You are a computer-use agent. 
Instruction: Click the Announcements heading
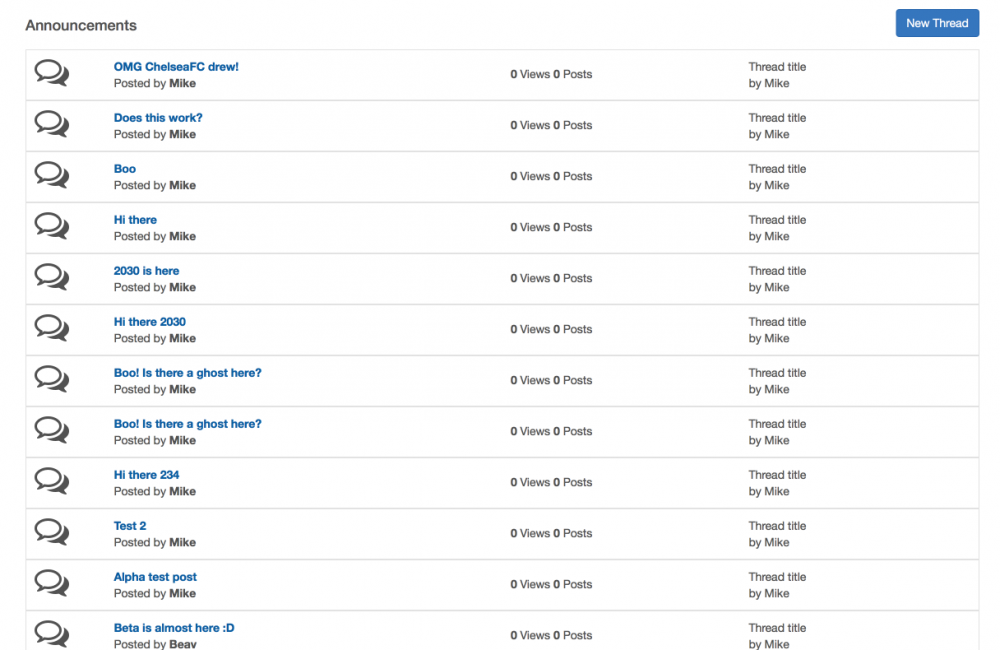coord(81,25)
